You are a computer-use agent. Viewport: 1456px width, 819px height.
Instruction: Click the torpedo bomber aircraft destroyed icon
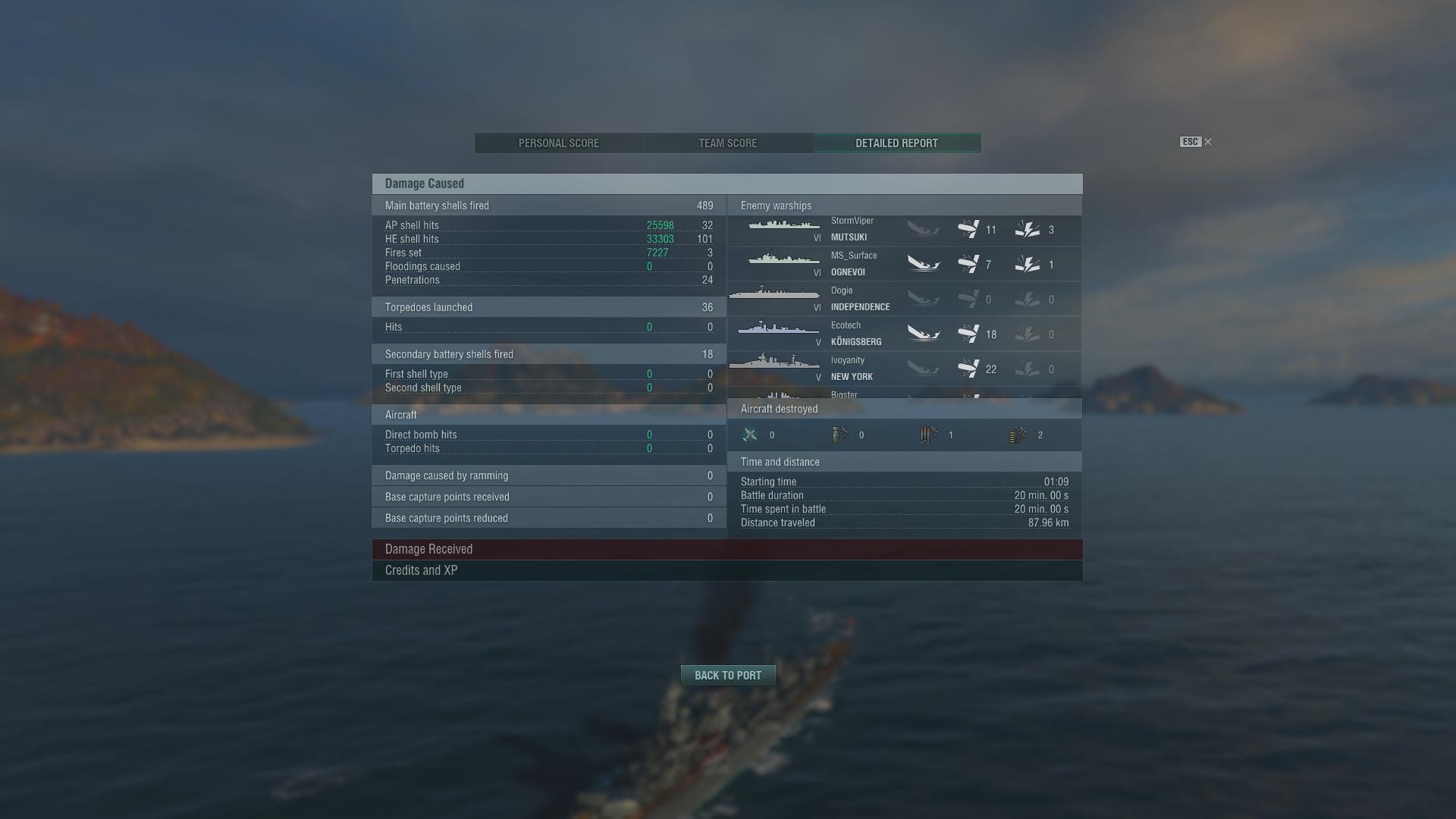[929, 435]
